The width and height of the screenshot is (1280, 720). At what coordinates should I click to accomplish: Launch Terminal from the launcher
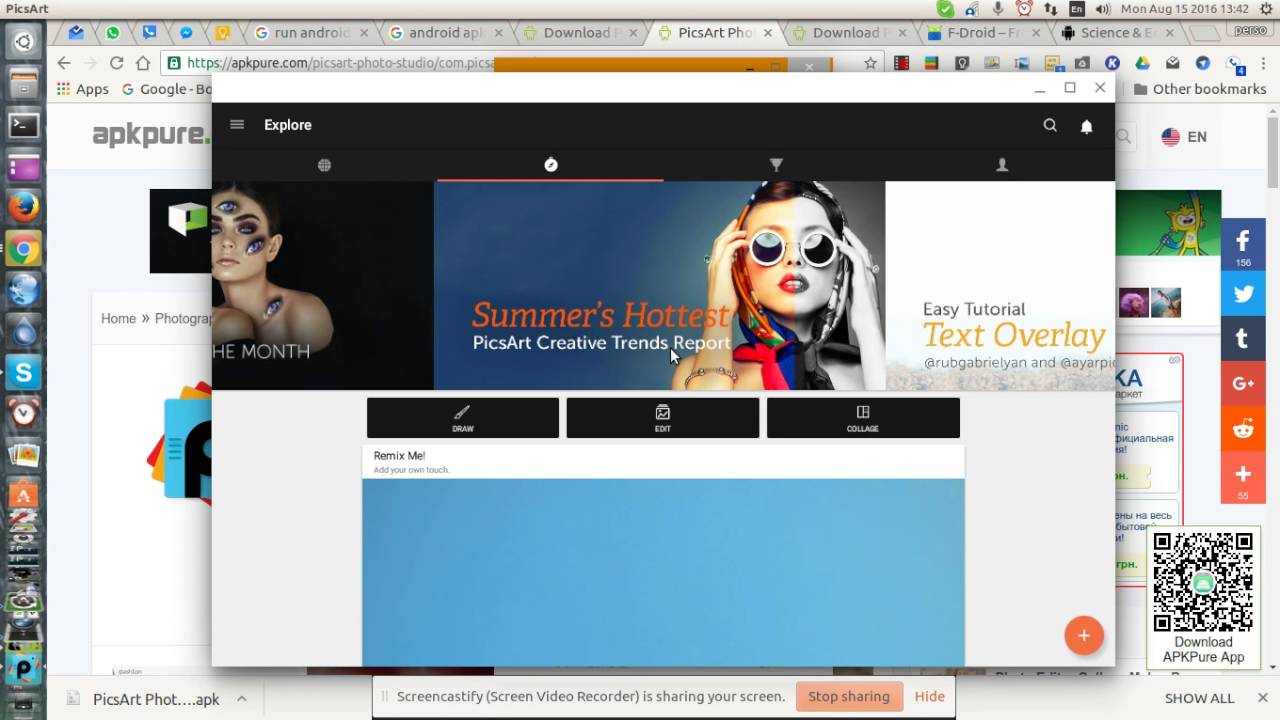pyautogui.click(x=24, y=125)
